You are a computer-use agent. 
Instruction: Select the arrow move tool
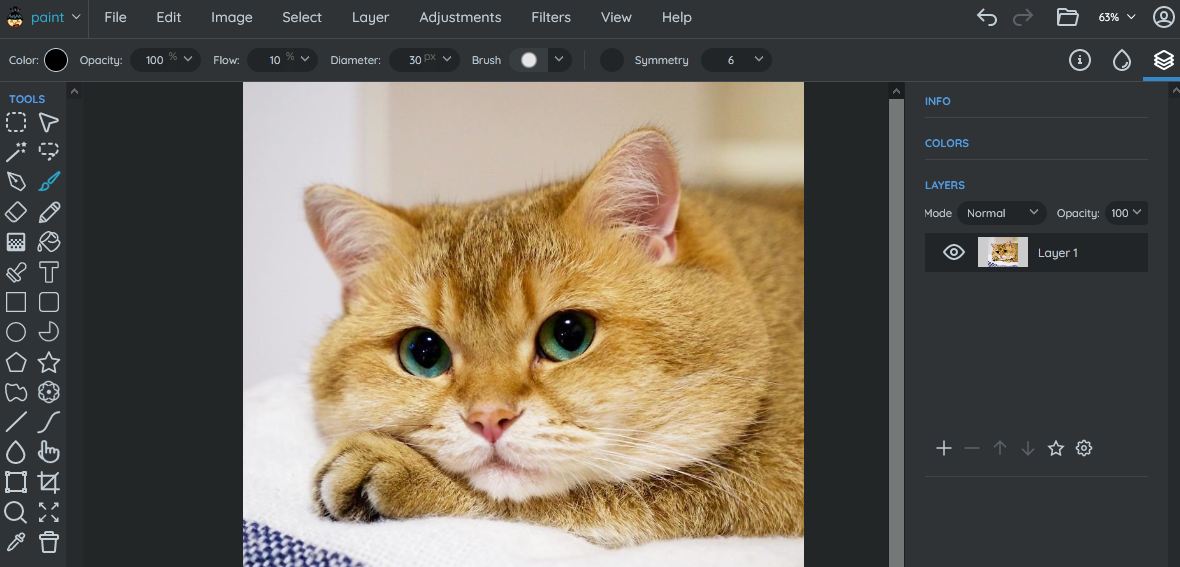pos(49,122)
